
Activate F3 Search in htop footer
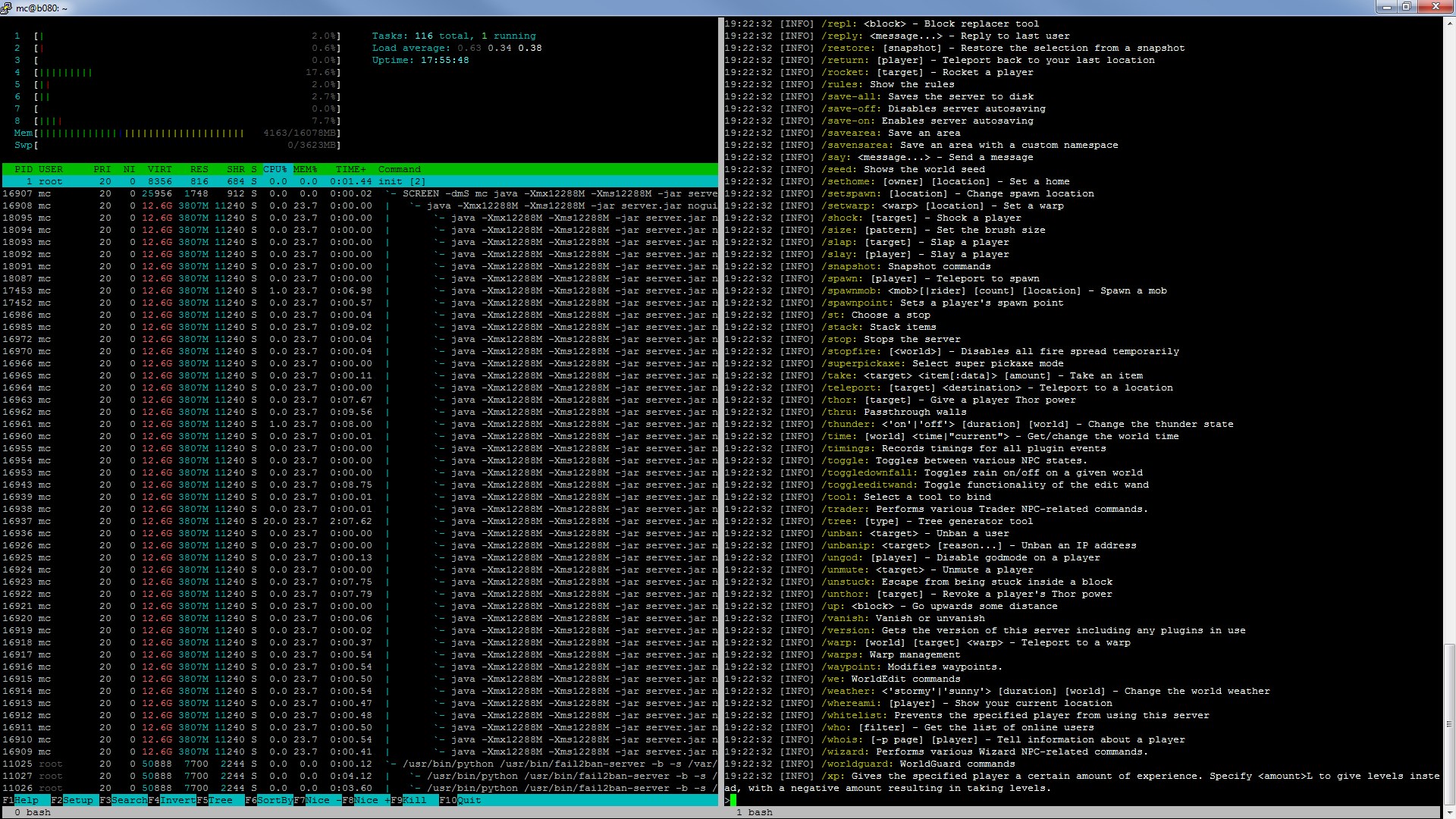click(x=124, y=800)
